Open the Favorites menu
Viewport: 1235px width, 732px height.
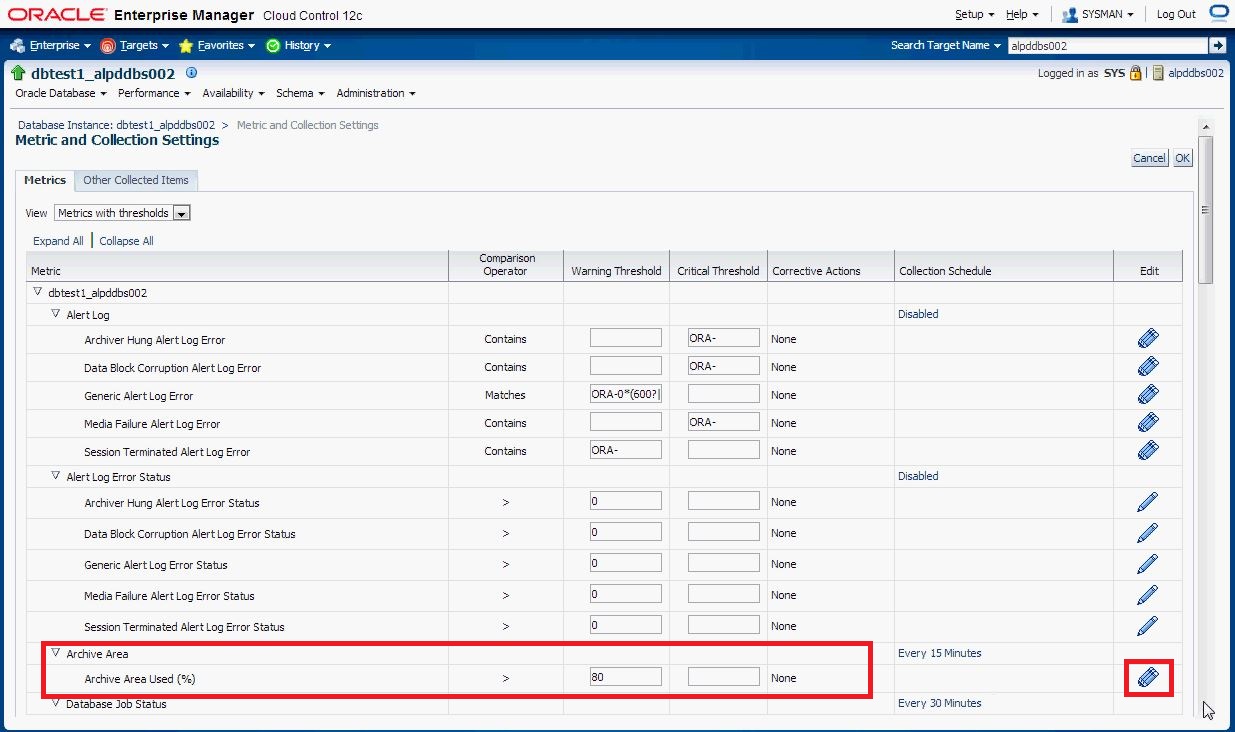(x=217, y=45)
